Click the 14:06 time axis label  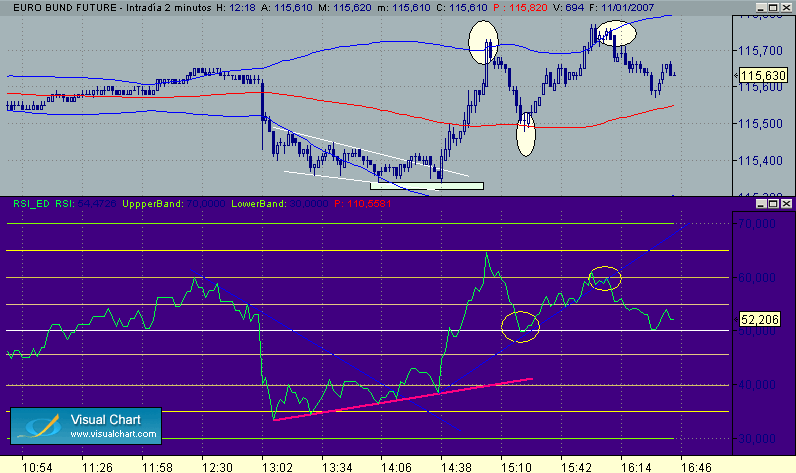point(396,467)
